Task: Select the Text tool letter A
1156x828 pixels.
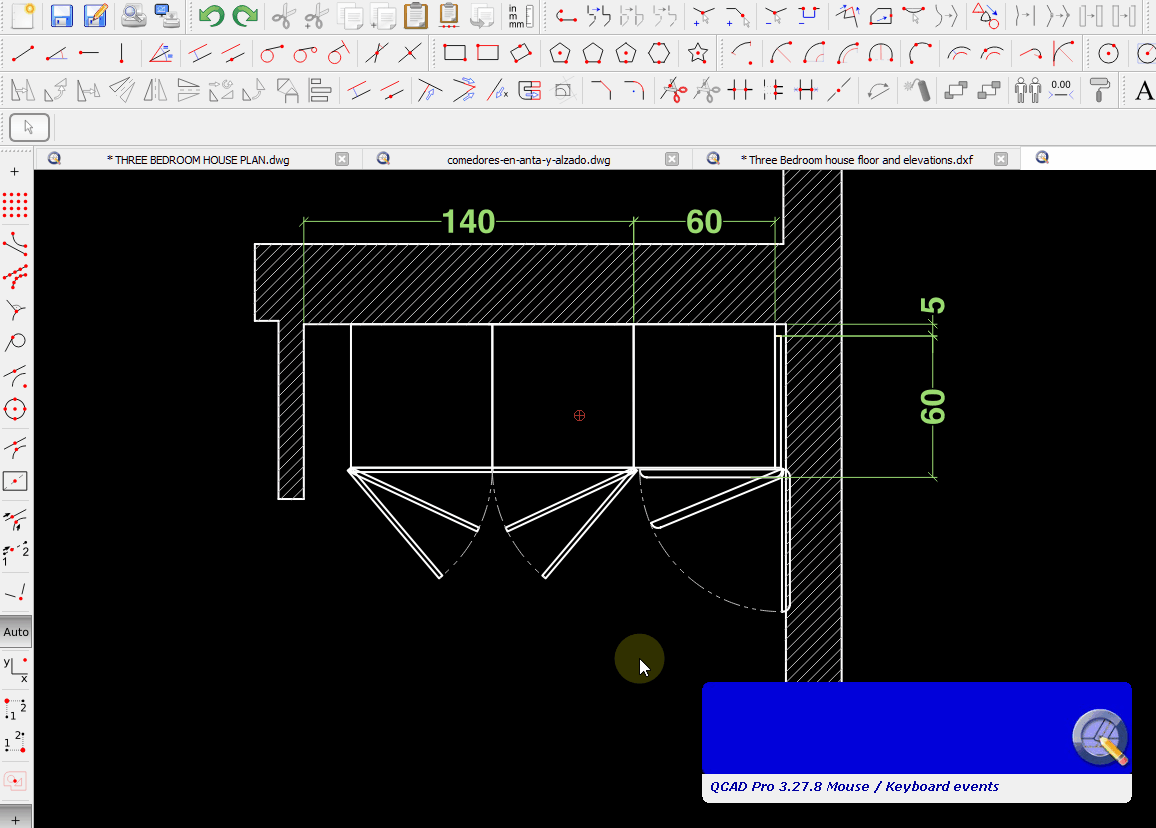Action: point(1145,91)
